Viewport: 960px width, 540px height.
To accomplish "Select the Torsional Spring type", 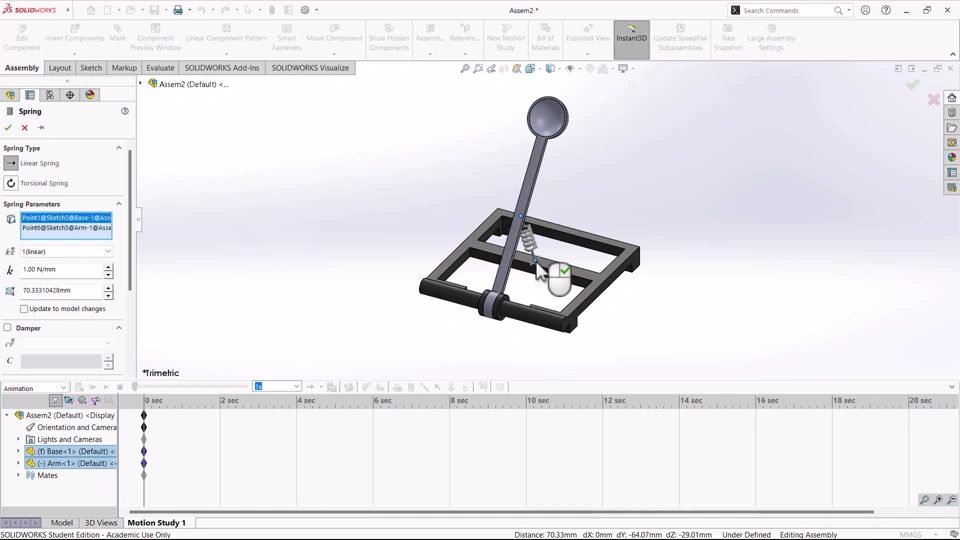I will [11, 183].
